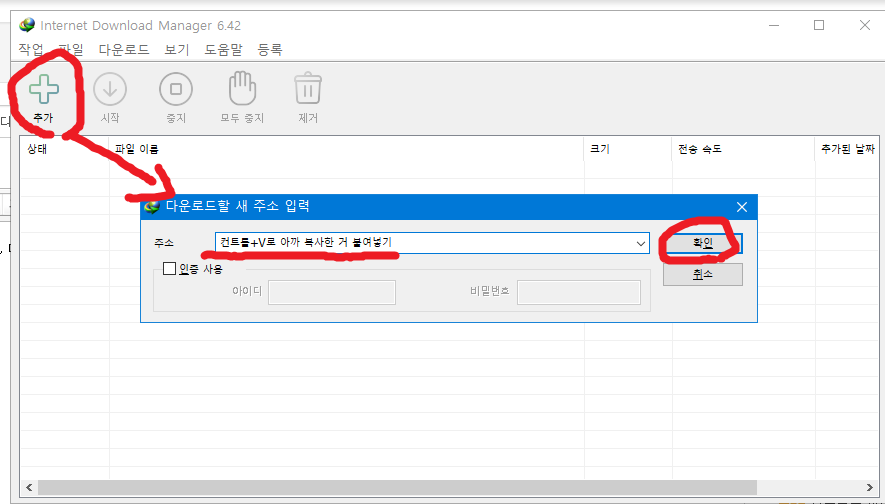
Task: Open the 보기 menu
Action: coord(177,50)
